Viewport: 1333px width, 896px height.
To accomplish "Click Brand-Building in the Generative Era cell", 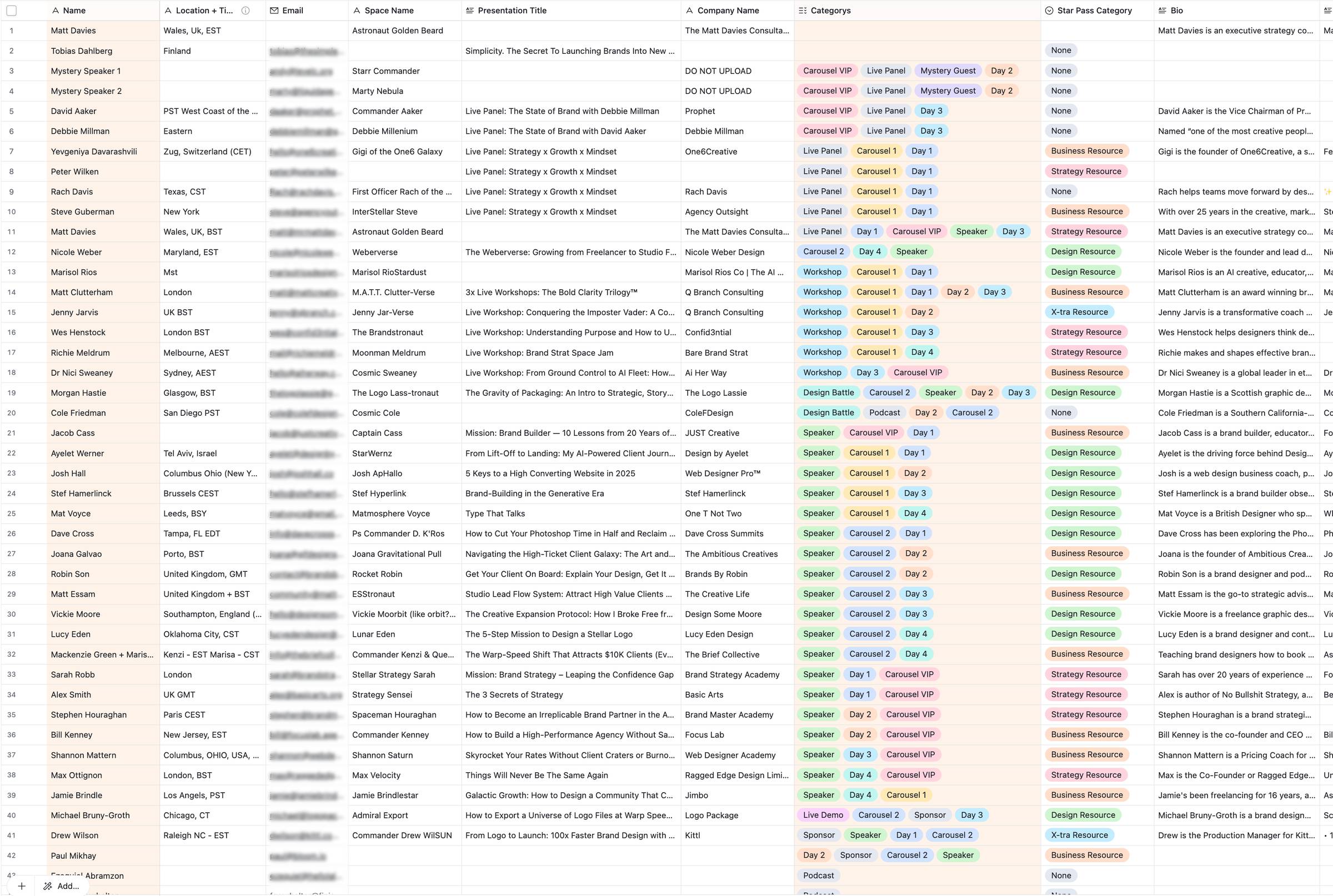I will pyautogui.click(x=571, y=493).
